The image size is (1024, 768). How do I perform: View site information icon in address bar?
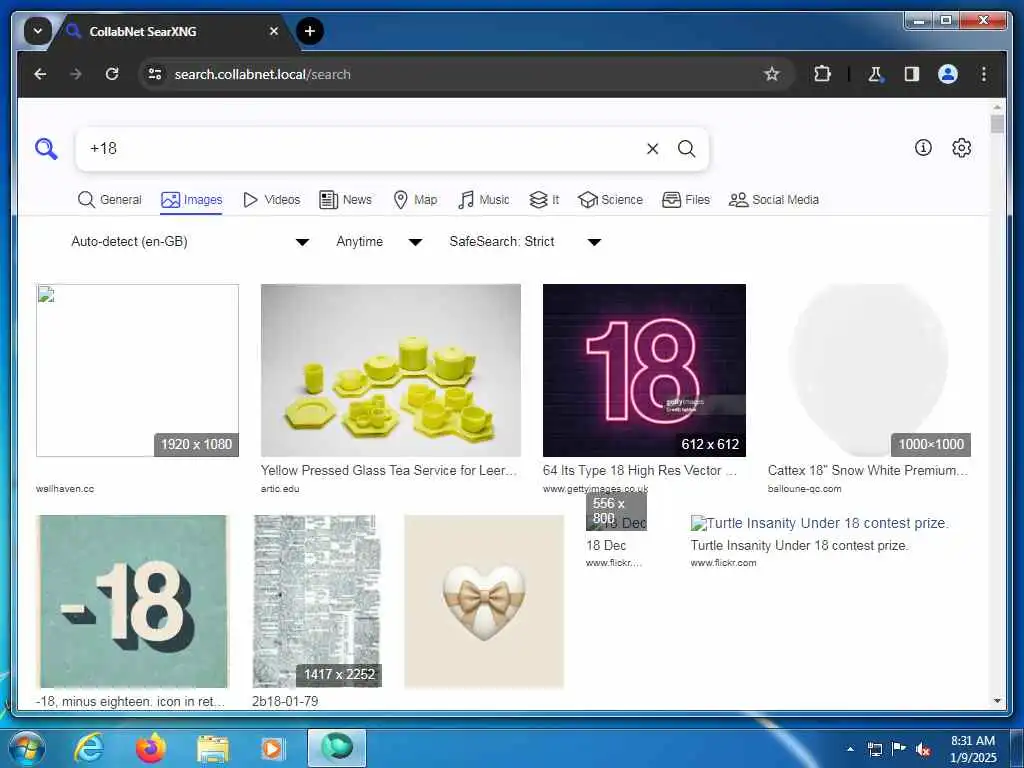click(155, 74)
